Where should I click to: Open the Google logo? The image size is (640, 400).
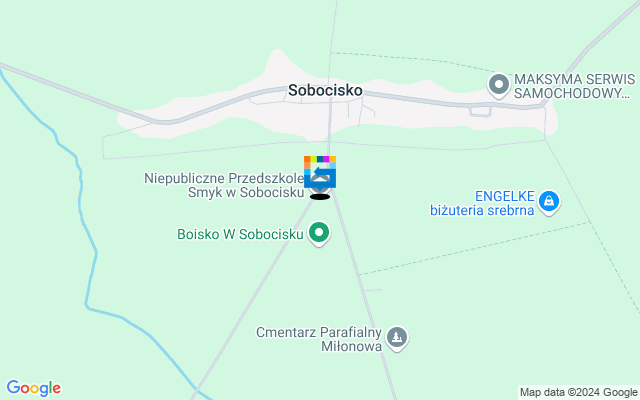(x=34, y=388)
